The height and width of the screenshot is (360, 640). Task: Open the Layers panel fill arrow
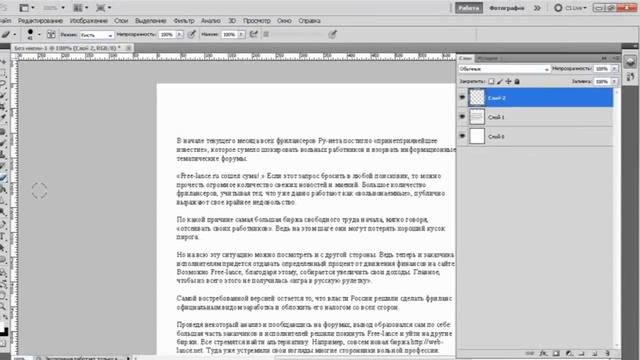click(614, 82)
